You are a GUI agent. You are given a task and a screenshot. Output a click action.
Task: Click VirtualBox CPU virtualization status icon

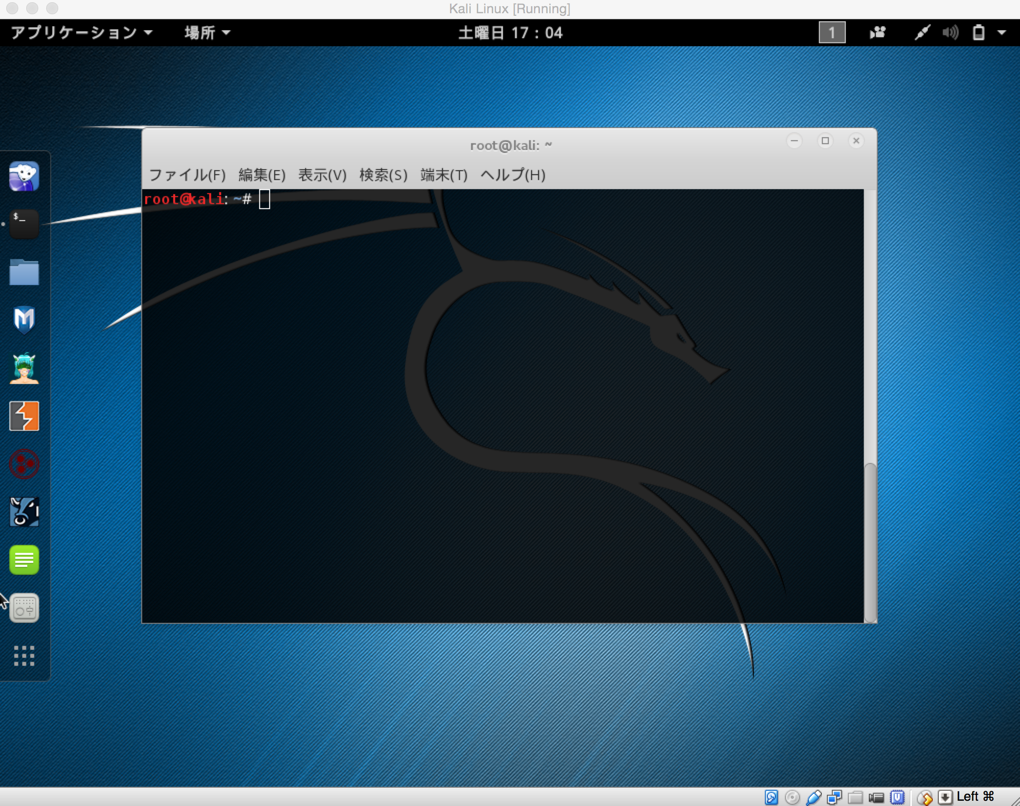pyautogui.click(x=897, y=797)
